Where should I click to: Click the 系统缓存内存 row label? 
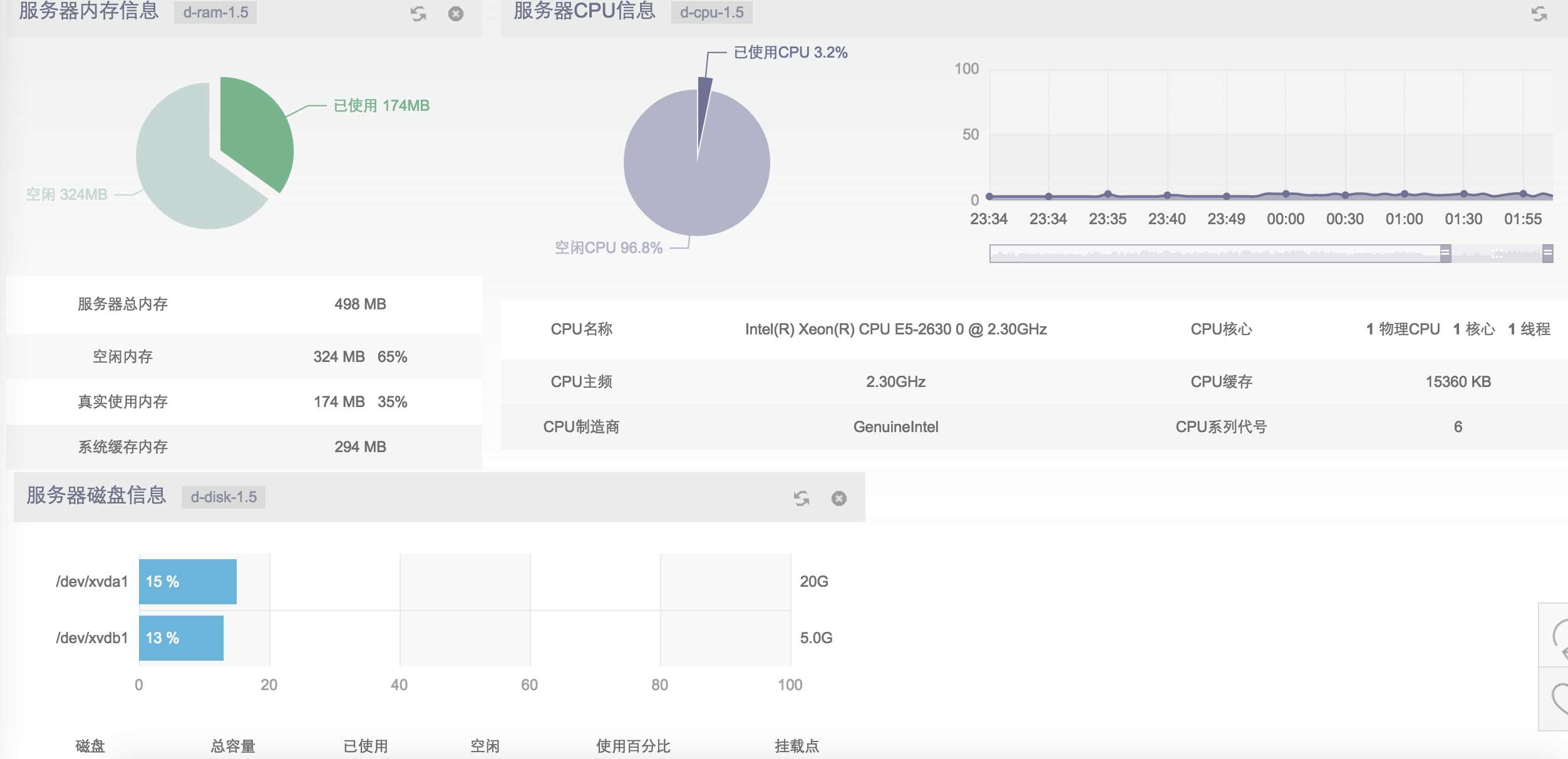click(123, 447)
